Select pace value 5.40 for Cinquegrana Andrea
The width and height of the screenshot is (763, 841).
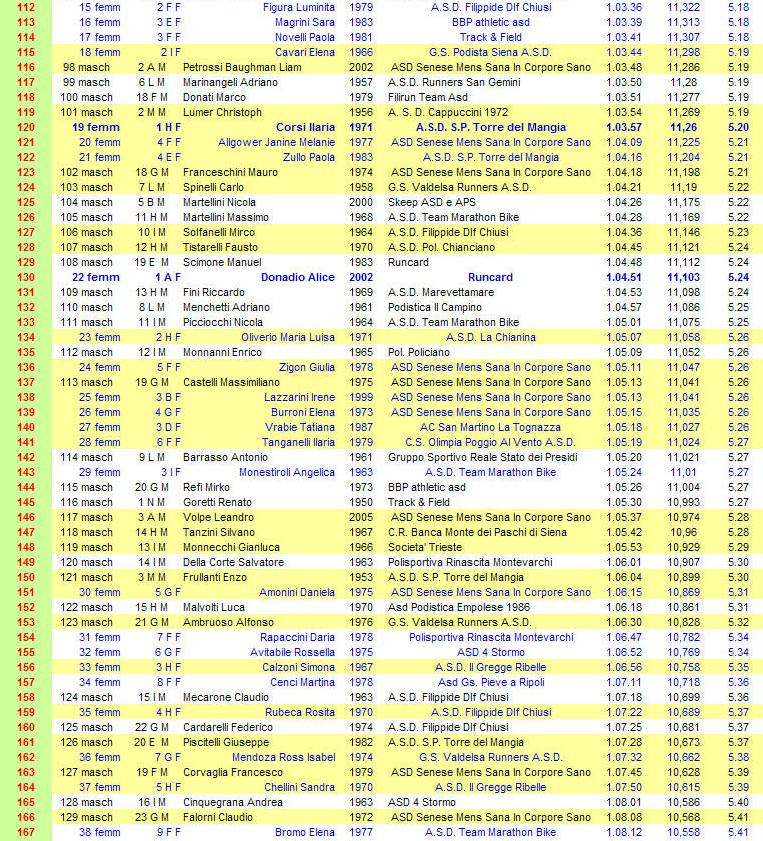point(738,803)
